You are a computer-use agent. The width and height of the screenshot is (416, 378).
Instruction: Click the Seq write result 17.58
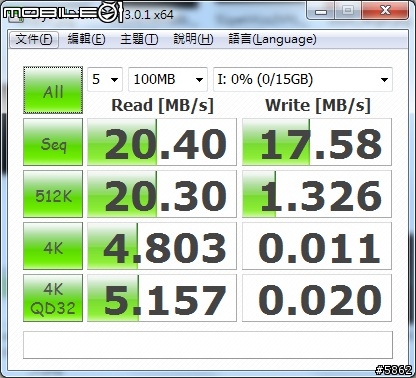click(x=317, y=142)
